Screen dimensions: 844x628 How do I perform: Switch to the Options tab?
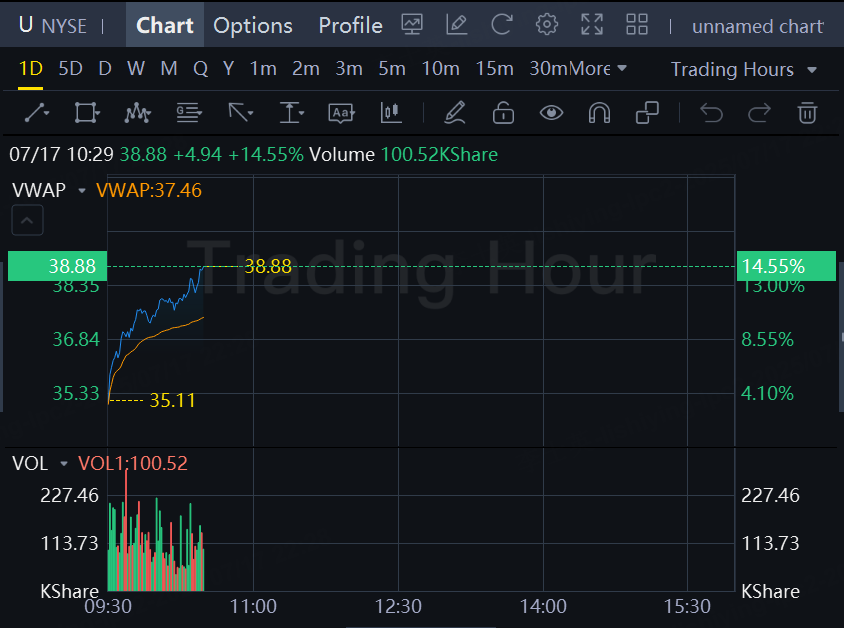[253, 25]
